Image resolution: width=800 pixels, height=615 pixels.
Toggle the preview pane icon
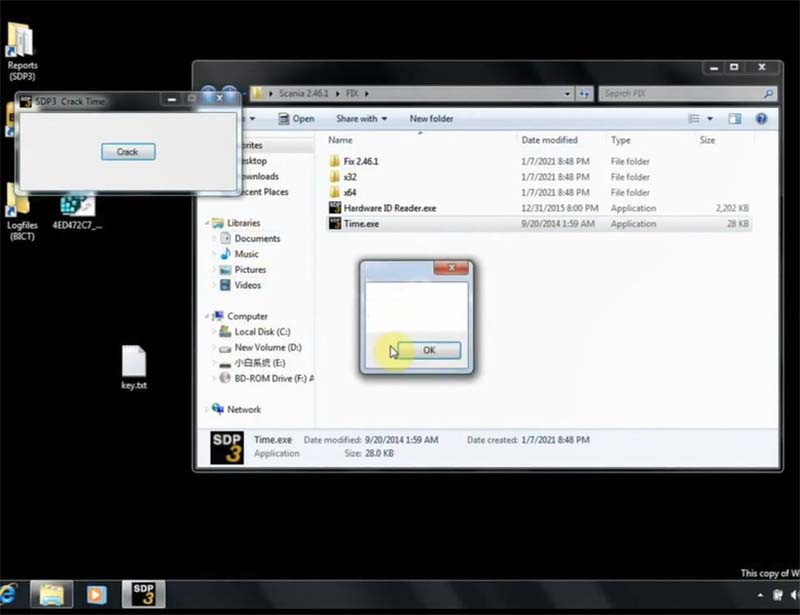[735, 119]
